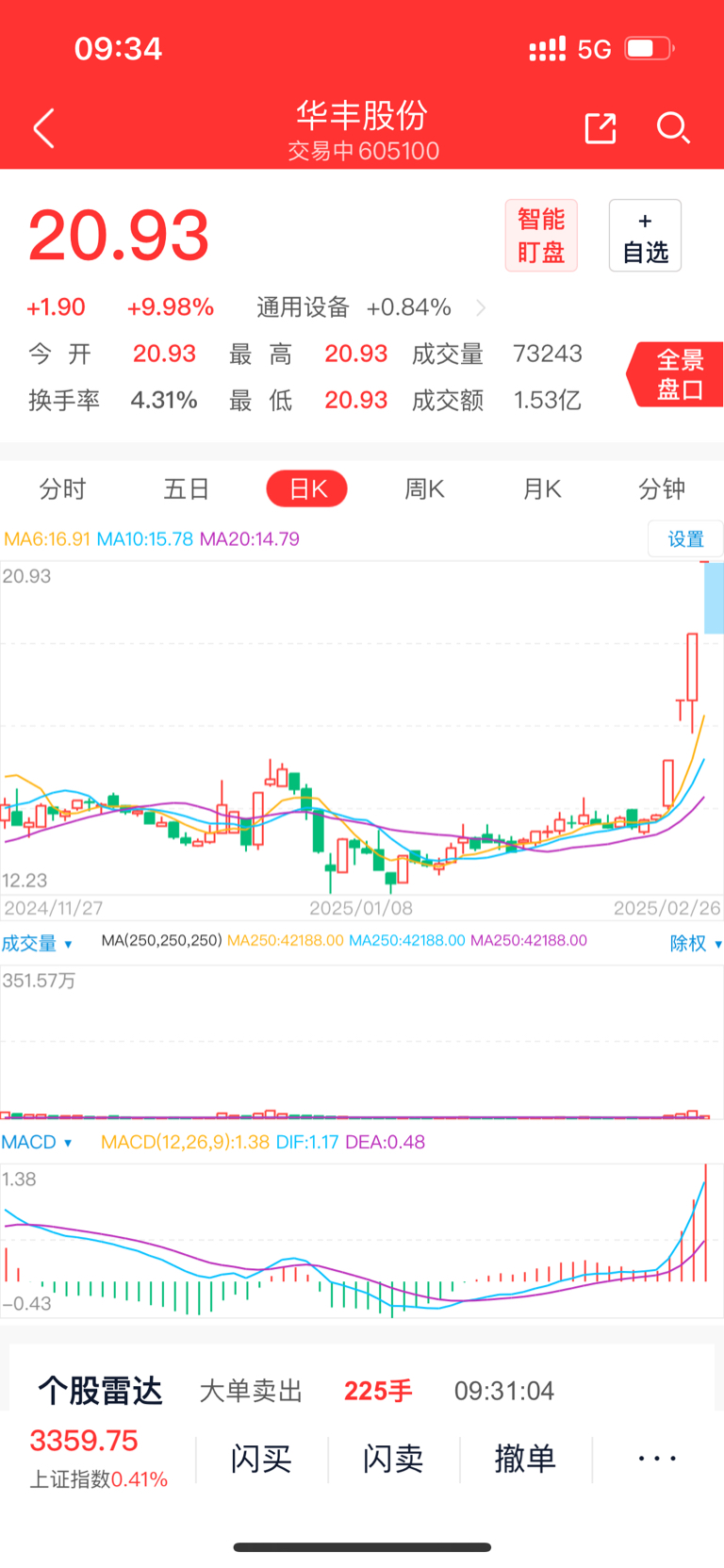Viewport: 724px width, 1568px height.
Task: Tap the 2025/01/08 date label
Action: [x=361, y=908]
